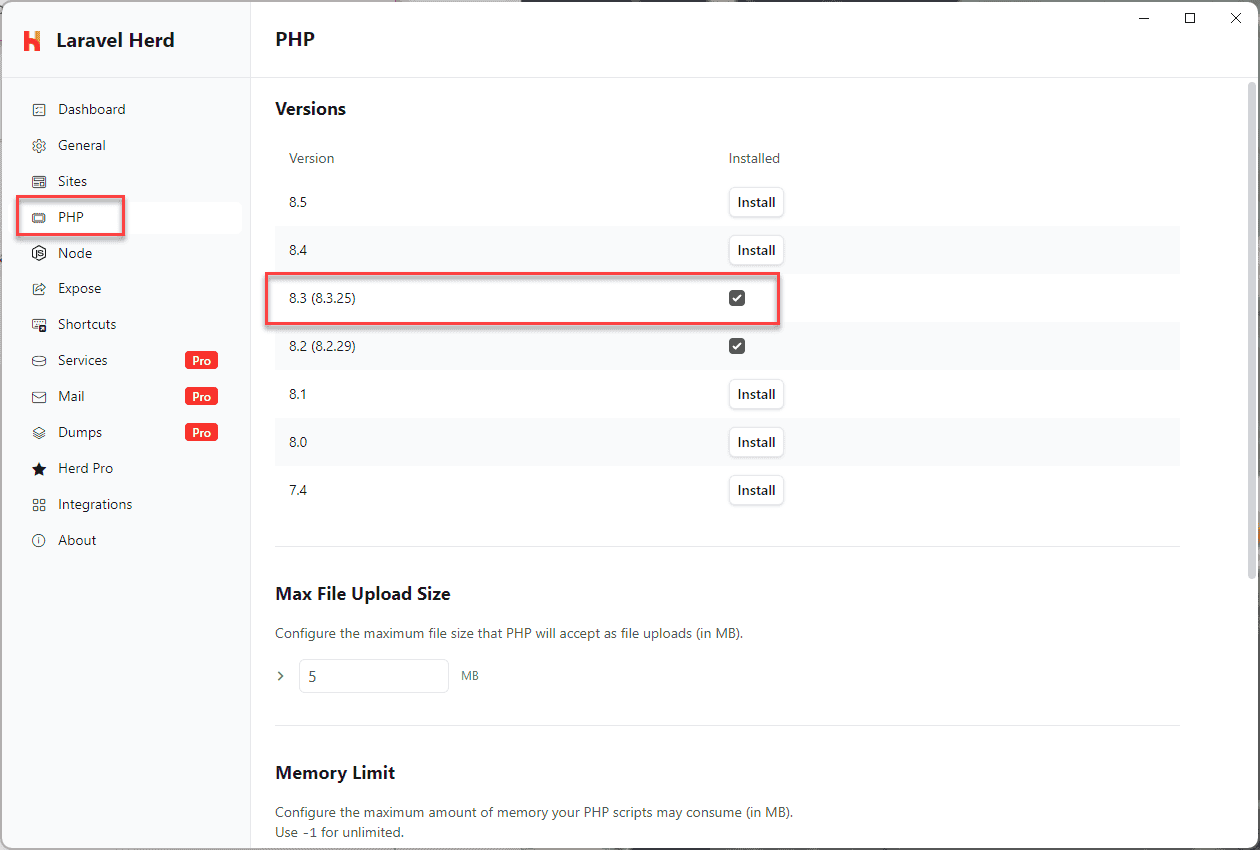
Task: Click the Node hexagon icon
Action: pyautogui.click(x=39, y=254)
